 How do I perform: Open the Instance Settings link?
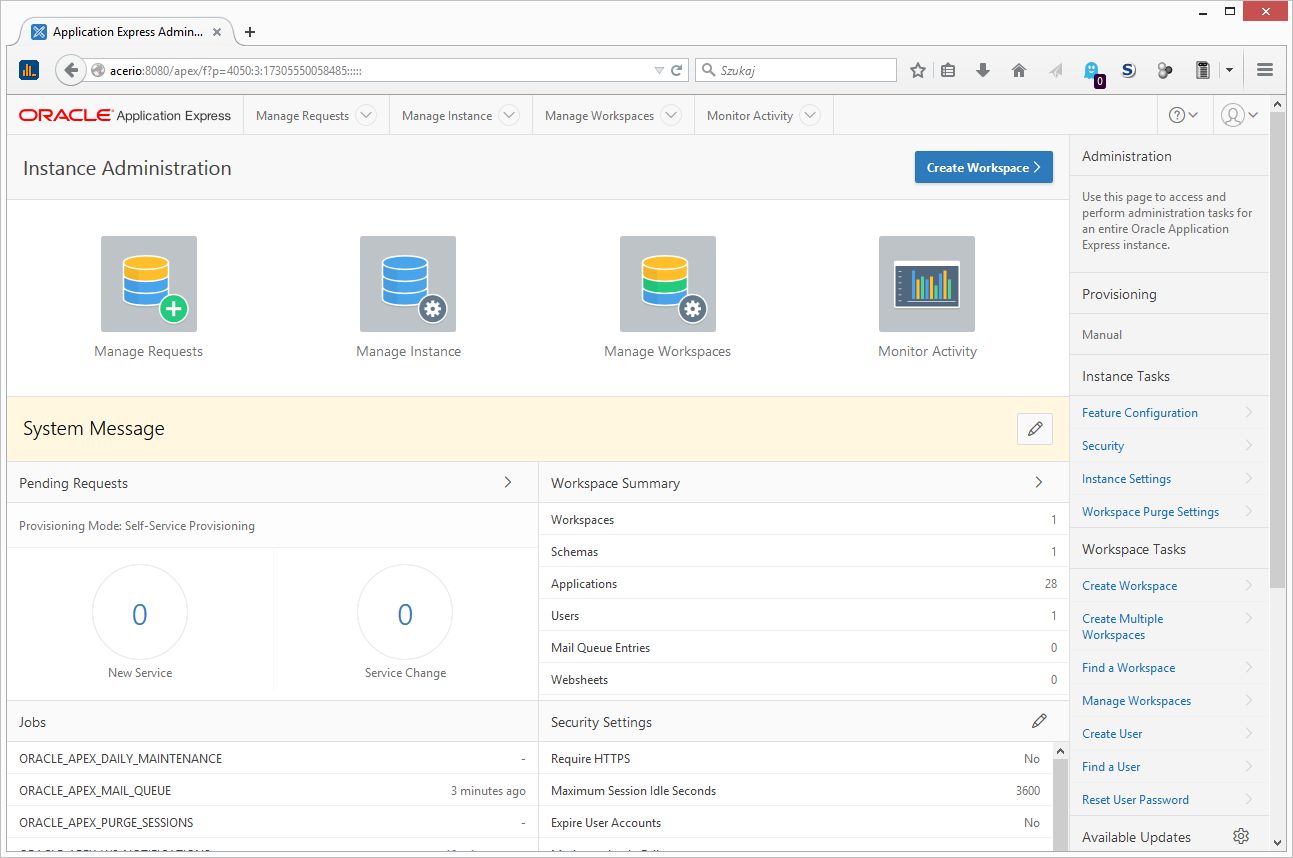1126,478
